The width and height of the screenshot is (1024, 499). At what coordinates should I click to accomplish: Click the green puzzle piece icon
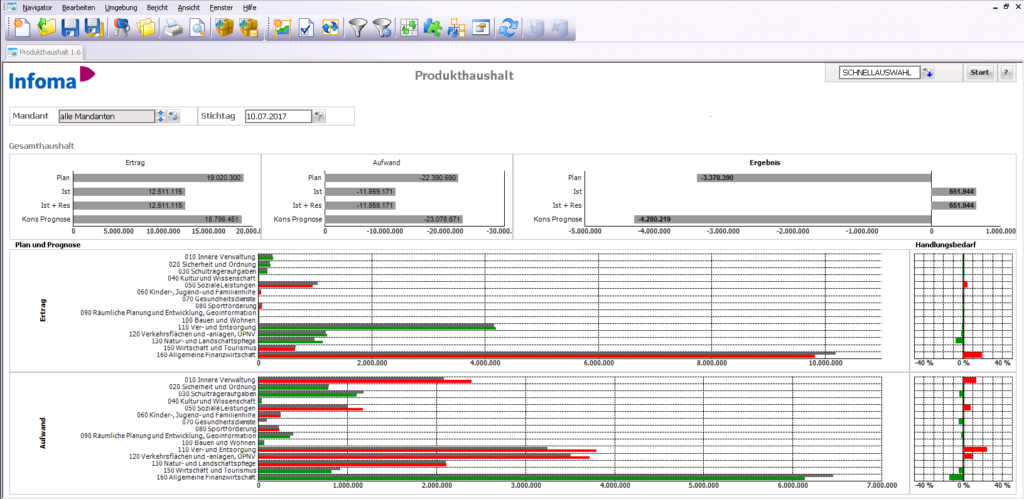(x=433, y=27)
